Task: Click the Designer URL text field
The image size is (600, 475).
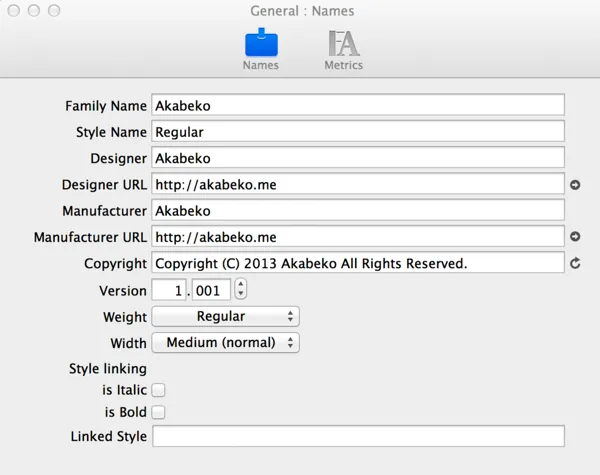Action: tap(357, 184)
